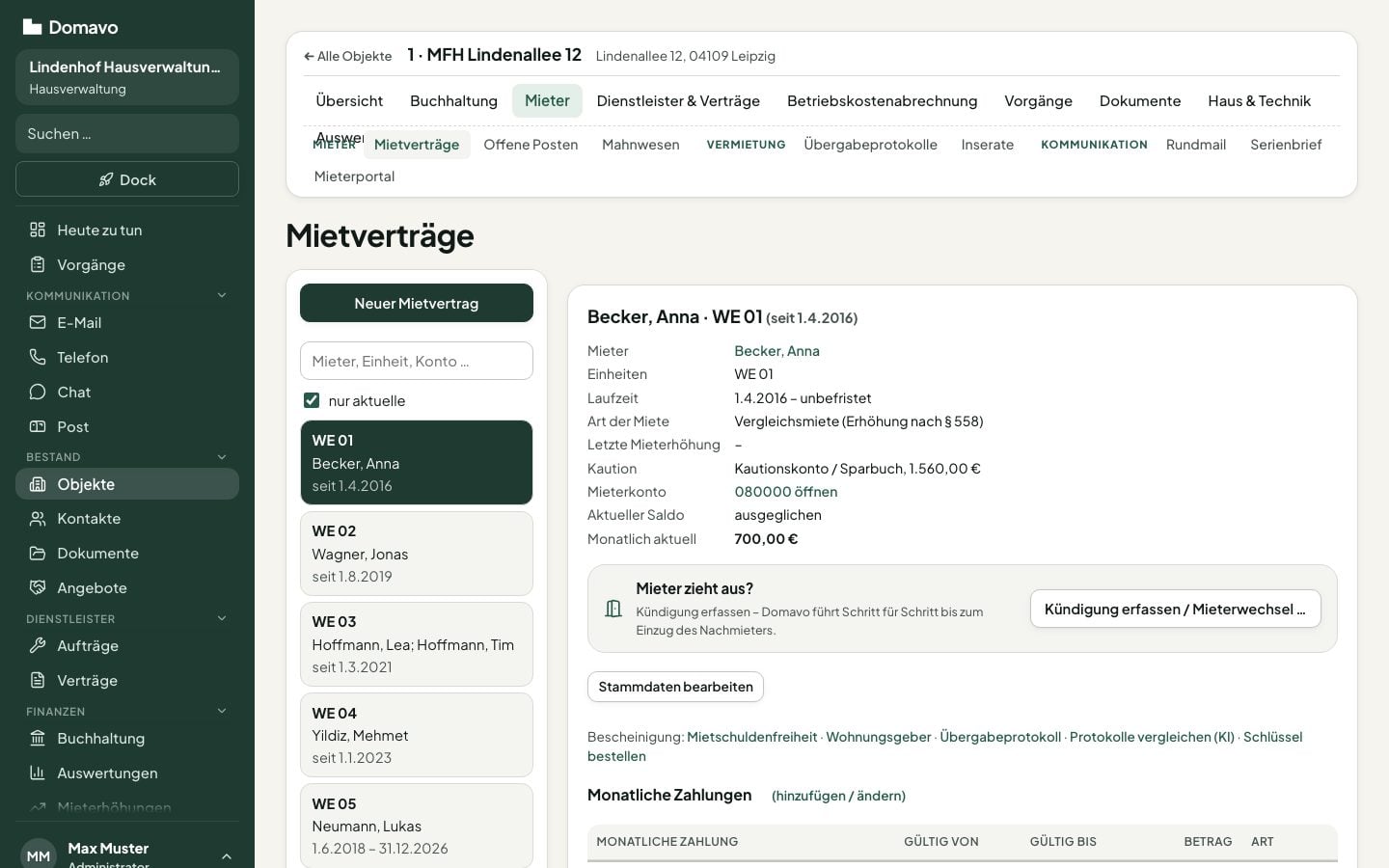Click the hinzufügen / ändern link
The width and height of the screenshot is (1389, 868).
(x=838, y=796)
